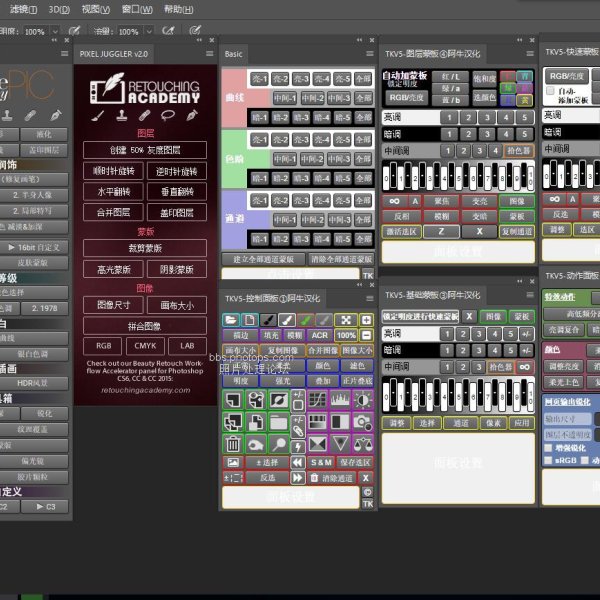Tick the 增强锐化 checkbox
This screenshot has width=600, height=600.
click(548, 448)
